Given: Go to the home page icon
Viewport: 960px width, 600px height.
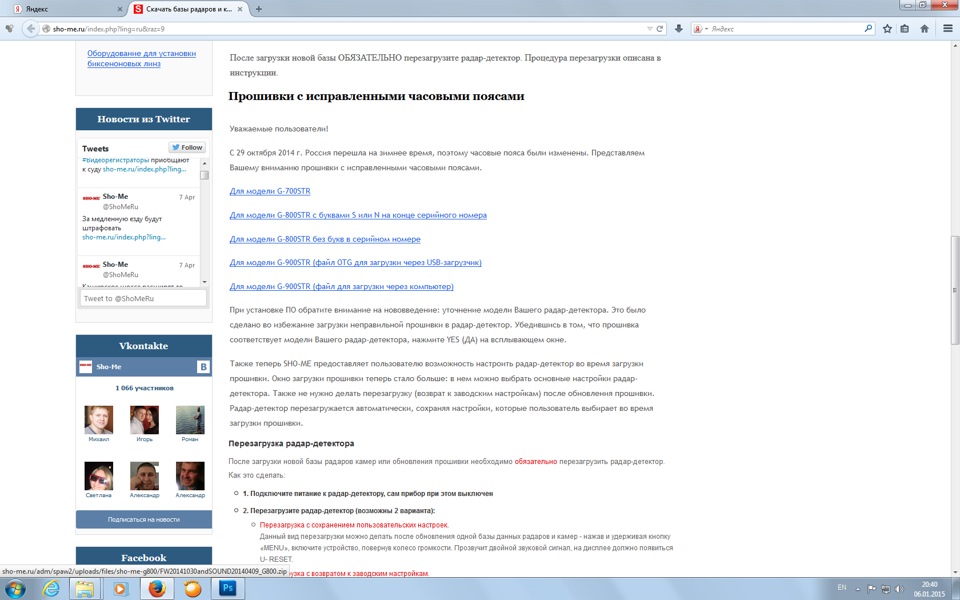Looking at the screenshot, I should click(x=924, y=28).
